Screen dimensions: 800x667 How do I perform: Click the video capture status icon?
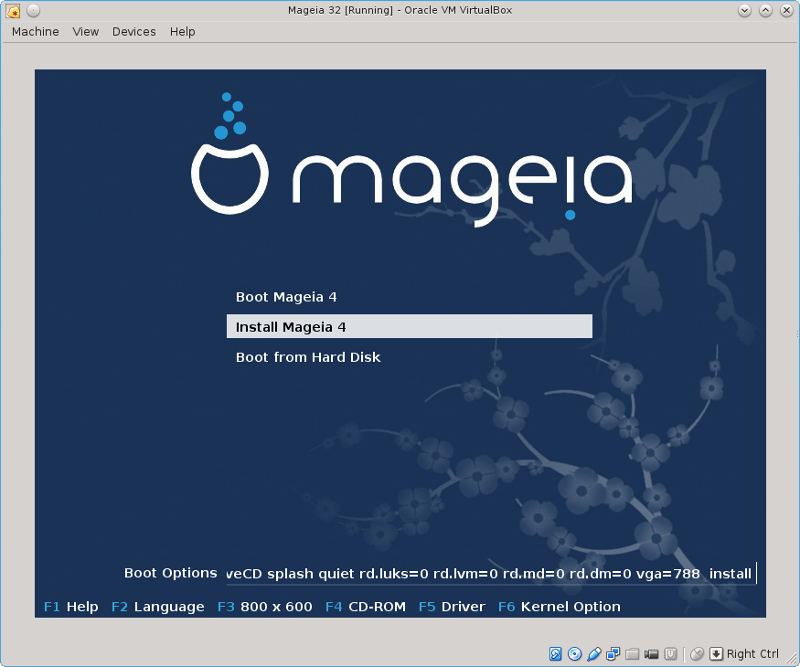(651, 654)
